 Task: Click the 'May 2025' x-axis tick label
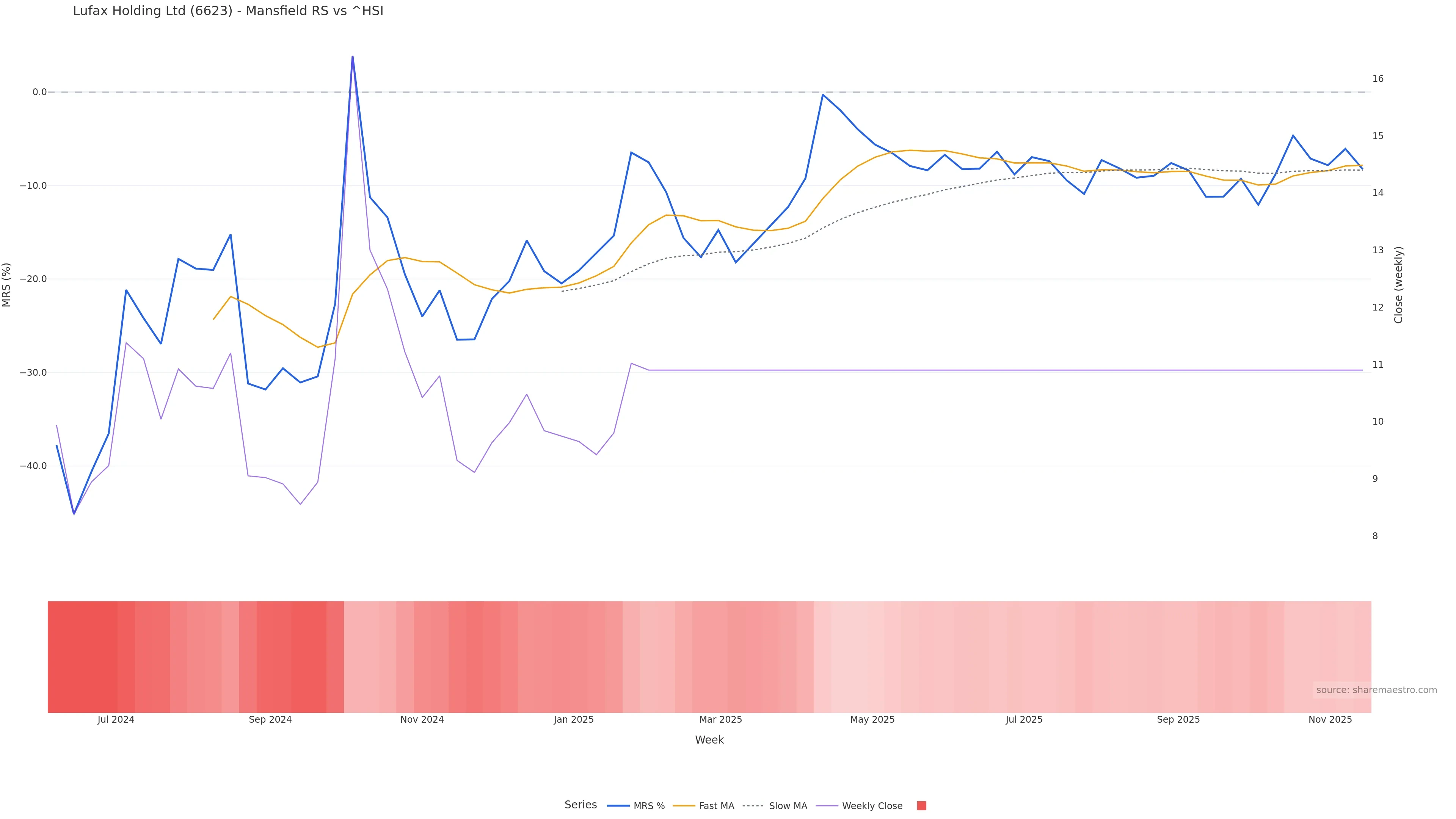pos(872,720)
